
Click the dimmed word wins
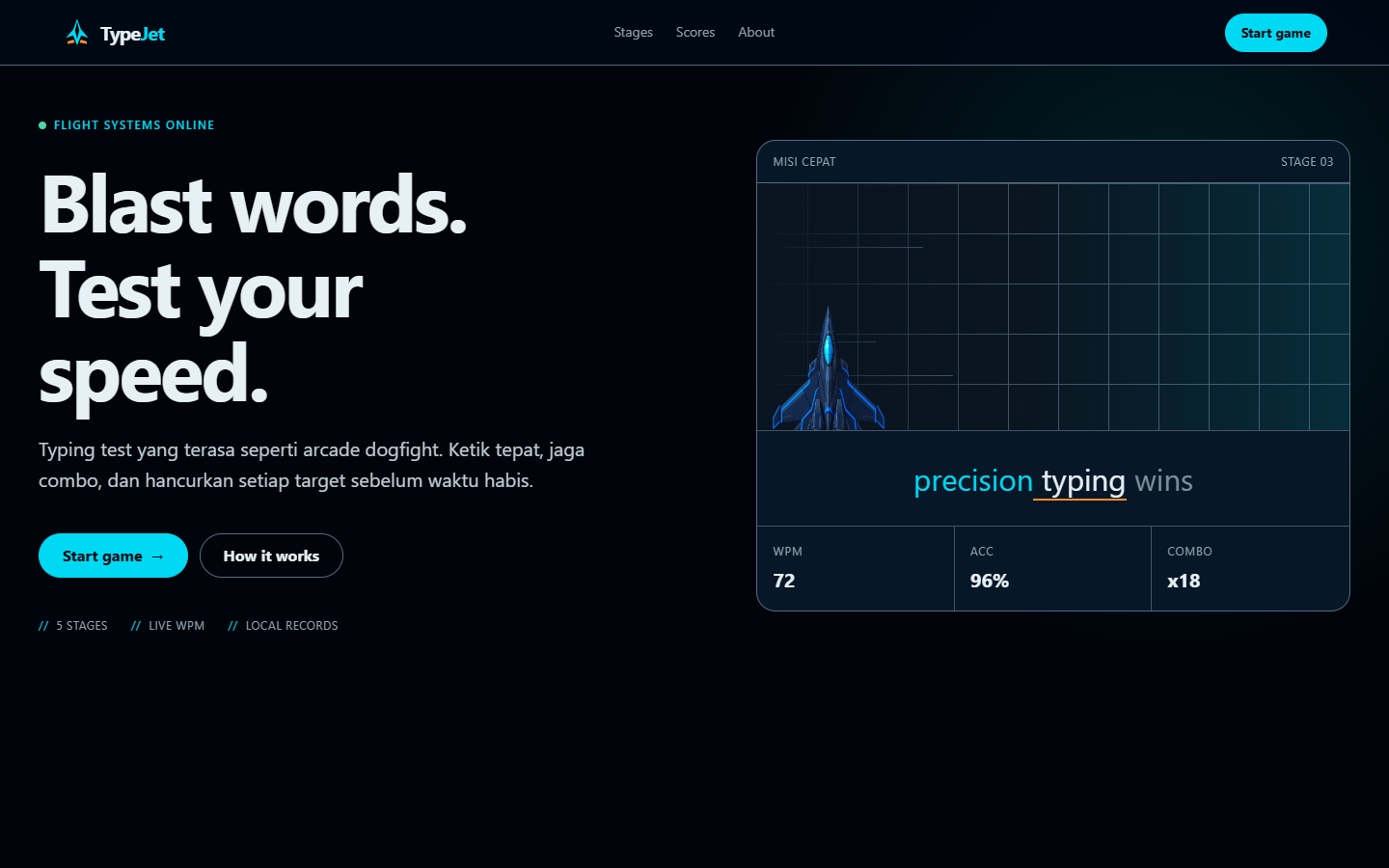pyautogui.click(x=1163, y=480)
